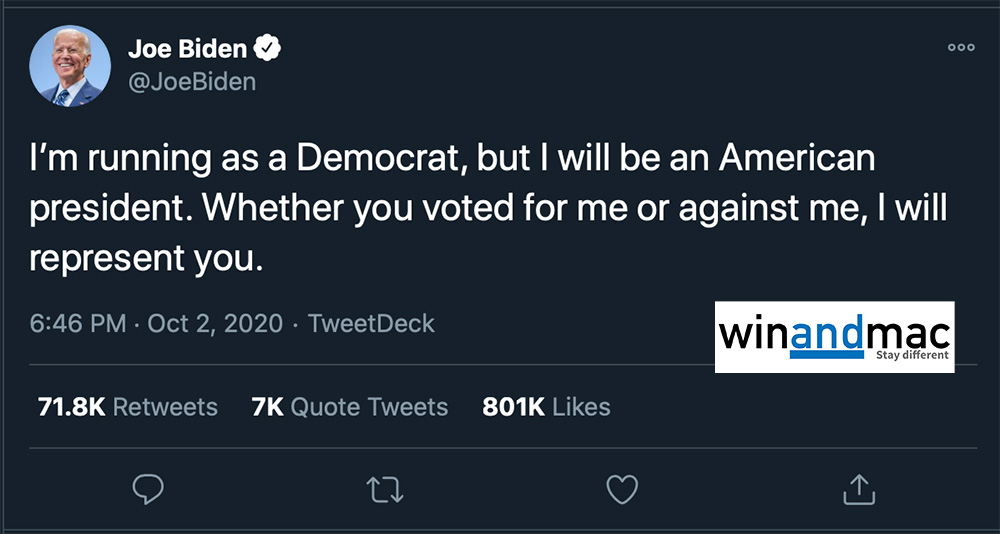Open the three-dot more options menu
Screen dimensions: 1000x534
961,47
